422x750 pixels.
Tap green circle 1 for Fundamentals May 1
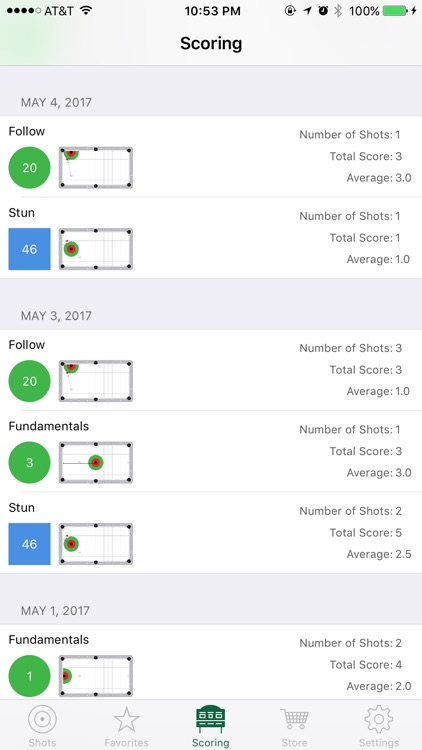pyautogui.click(x=29, y=676)
